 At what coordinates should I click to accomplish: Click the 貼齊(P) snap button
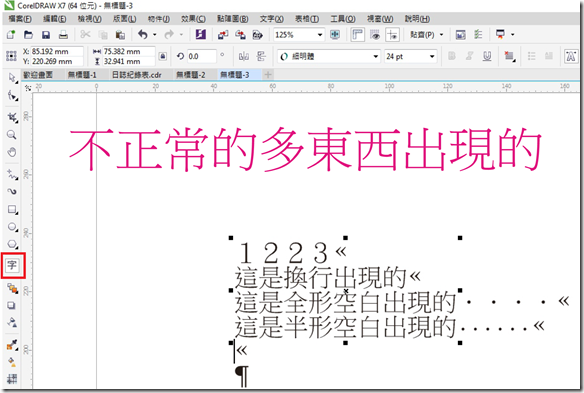point(426,35)
